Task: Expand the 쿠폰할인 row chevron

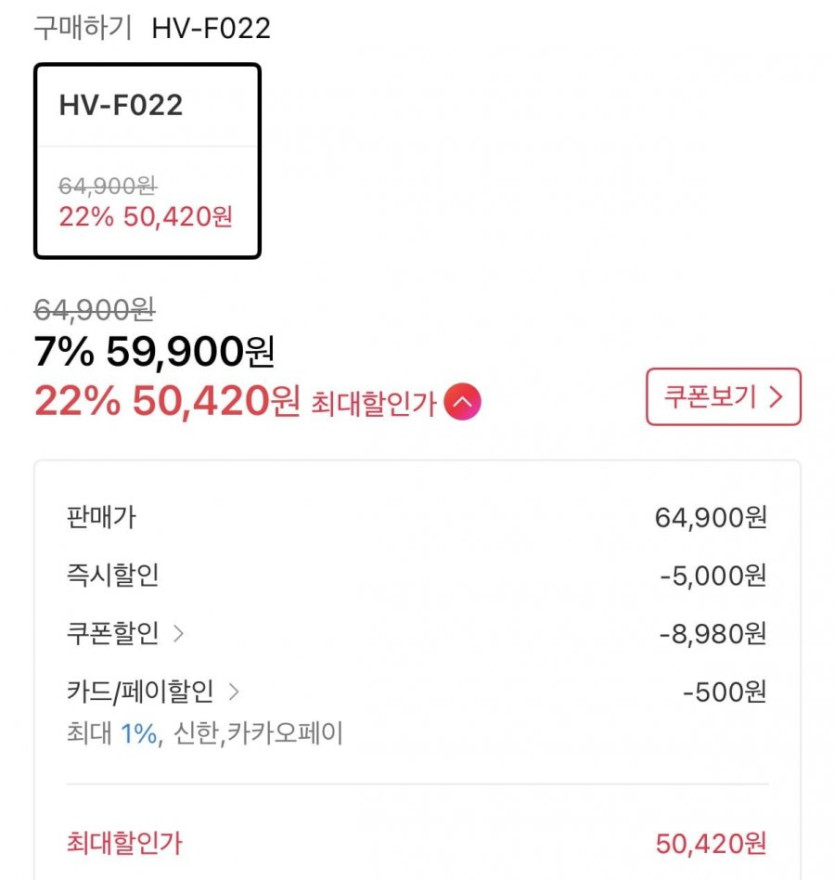Action: click(x=179, y=633)
